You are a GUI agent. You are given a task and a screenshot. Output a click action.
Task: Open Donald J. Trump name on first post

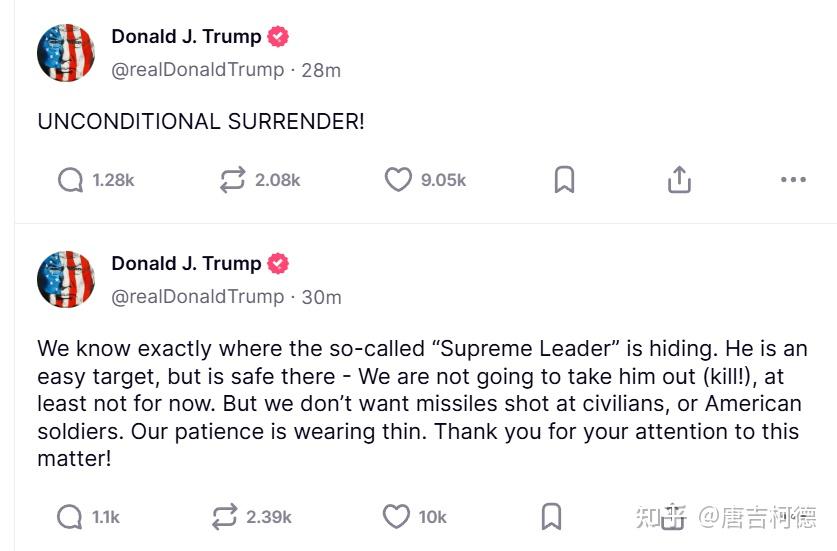[186, 36]
